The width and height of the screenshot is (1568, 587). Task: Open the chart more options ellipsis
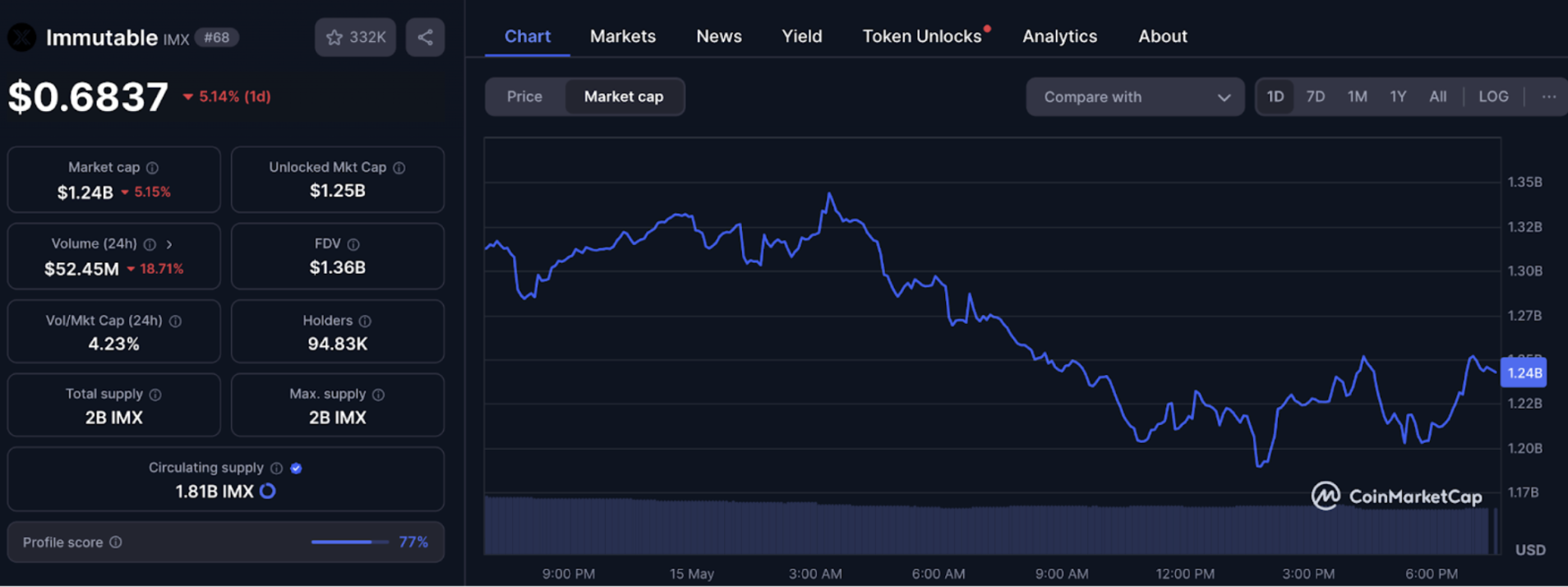click(x=1549, y=96)
